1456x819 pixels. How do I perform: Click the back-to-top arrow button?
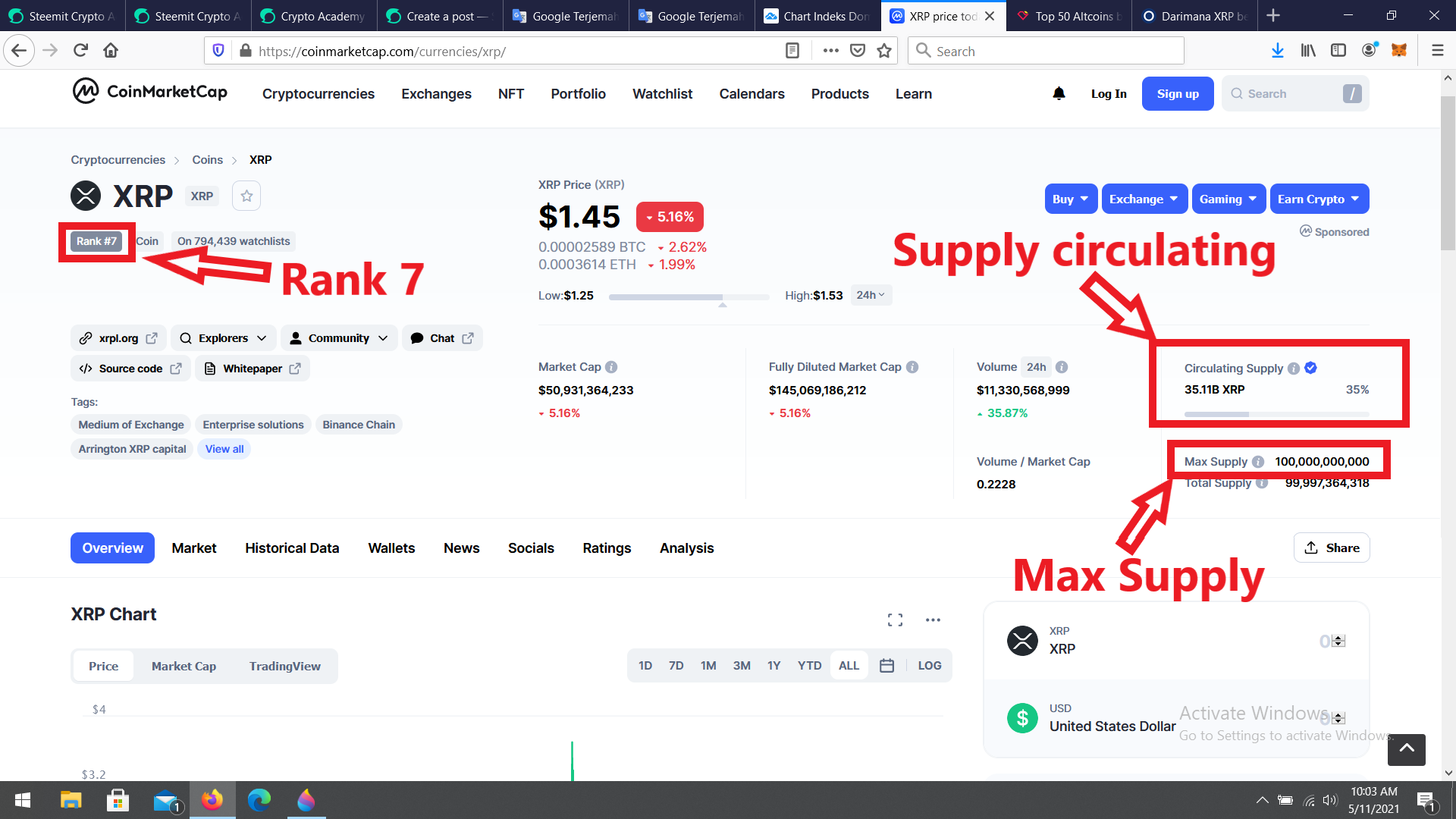click(x=1407, y=749)
